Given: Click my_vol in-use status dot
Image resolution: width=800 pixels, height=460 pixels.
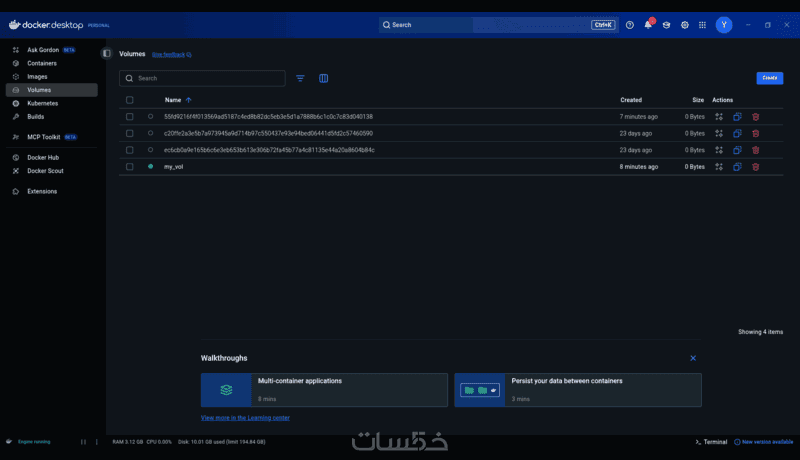Looking at the screenshot, I should [x=151, y=166].
